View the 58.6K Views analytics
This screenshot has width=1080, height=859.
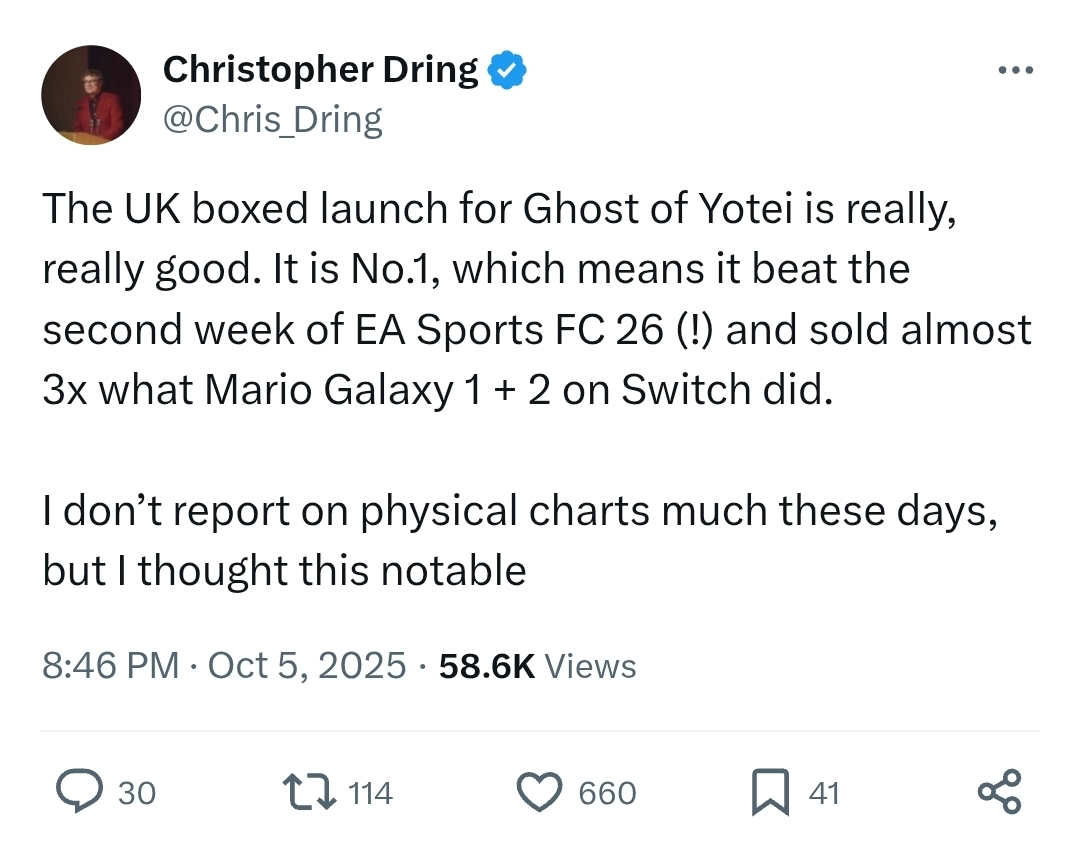537,665
